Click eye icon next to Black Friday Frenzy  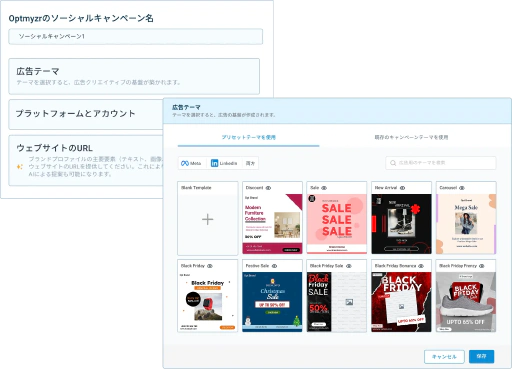point(482,266)
